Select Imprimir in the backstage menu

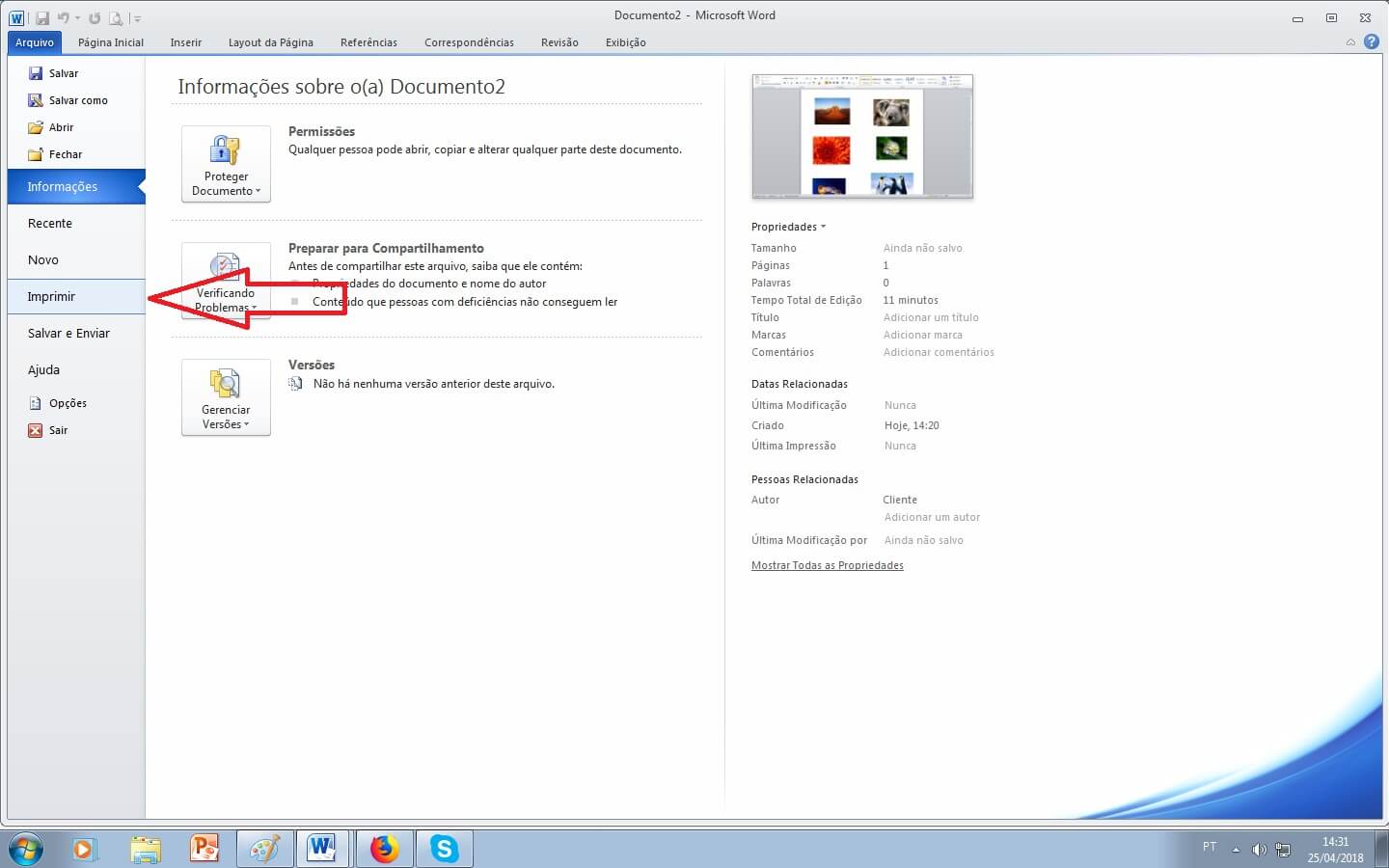tap(51, 297)
